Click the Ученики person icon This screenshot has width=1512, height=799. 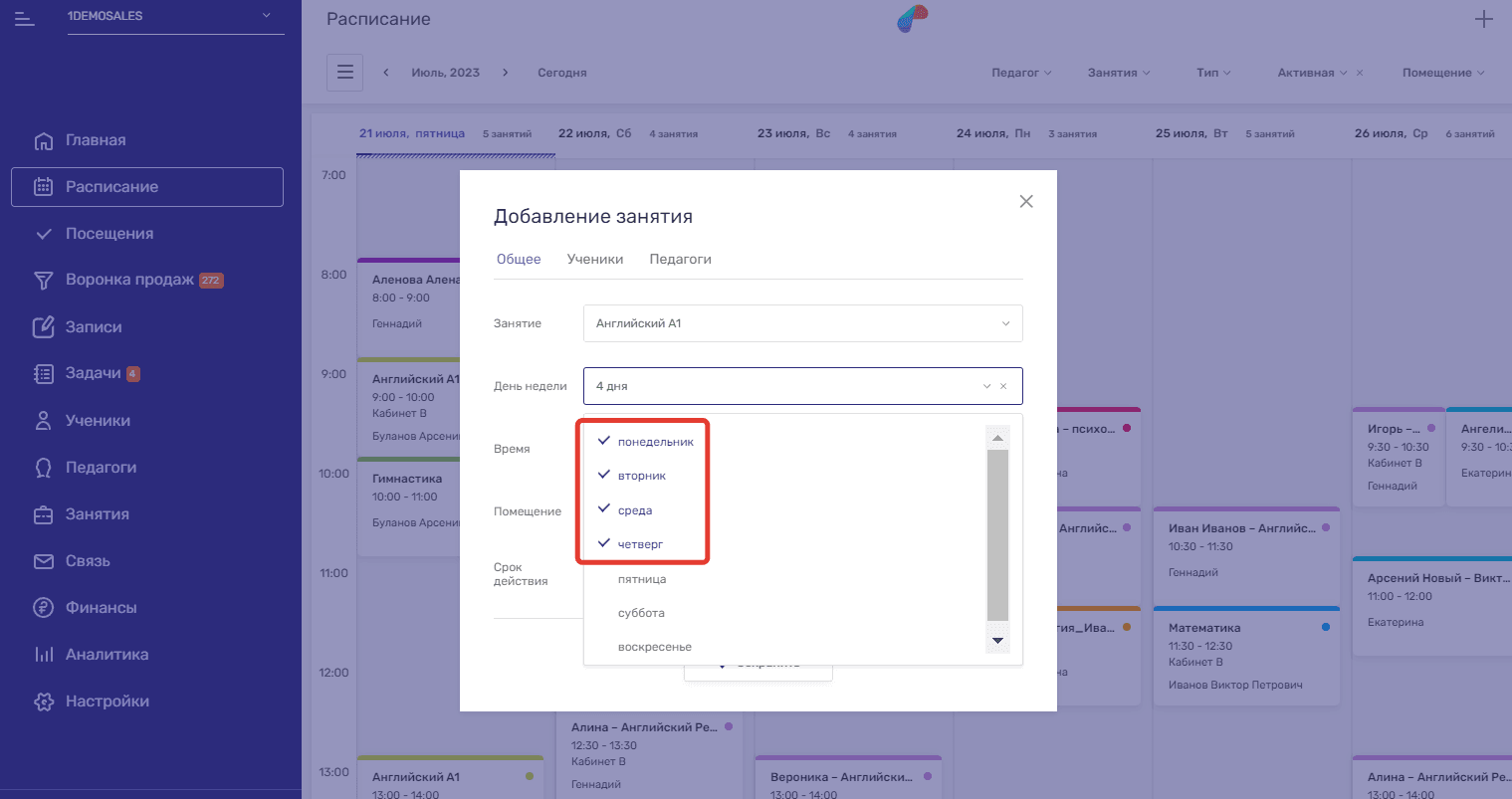pos(43,421)
